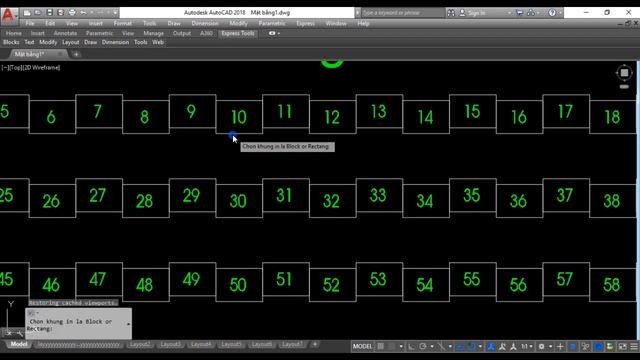This screenshot has width=640, height=360.
Task: Open the AutoCAD application menu logo
Action: coord(8,15)
